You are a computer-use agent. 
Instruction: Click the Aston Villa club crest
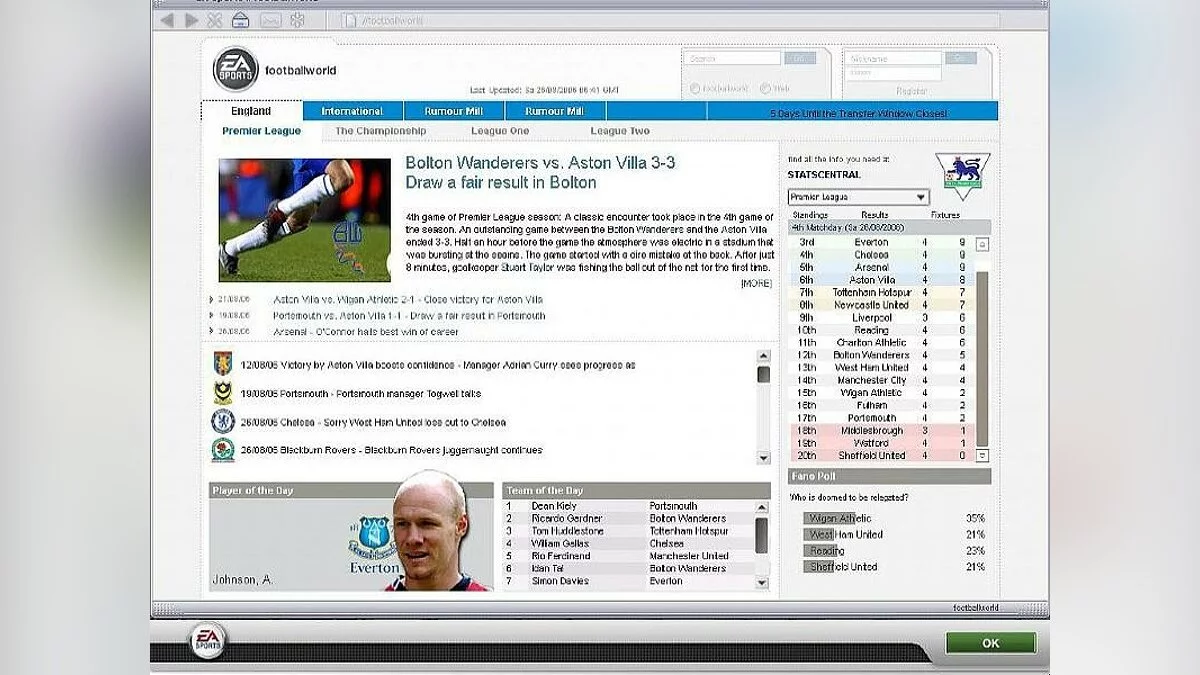(222, 364)
